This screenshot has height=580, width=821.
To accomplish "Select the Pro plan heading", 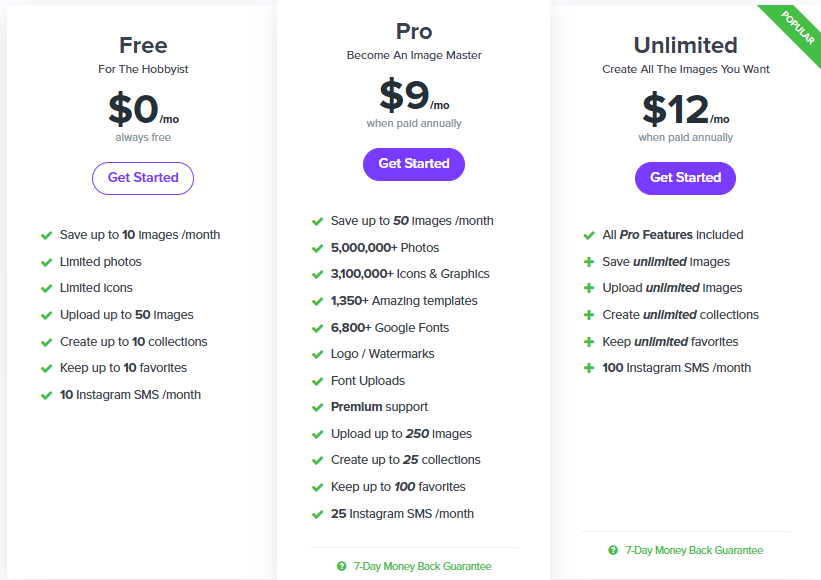I will (x=413, y=31).
